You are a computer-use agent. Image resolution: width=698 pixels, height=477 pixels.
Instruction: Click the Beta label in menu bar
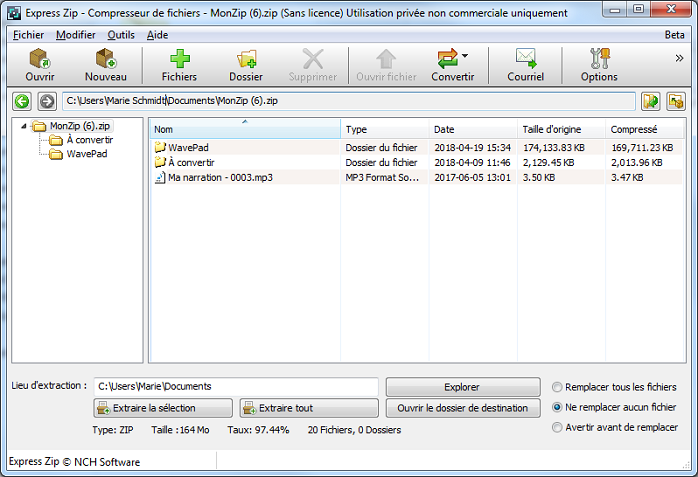coord(674,35)
